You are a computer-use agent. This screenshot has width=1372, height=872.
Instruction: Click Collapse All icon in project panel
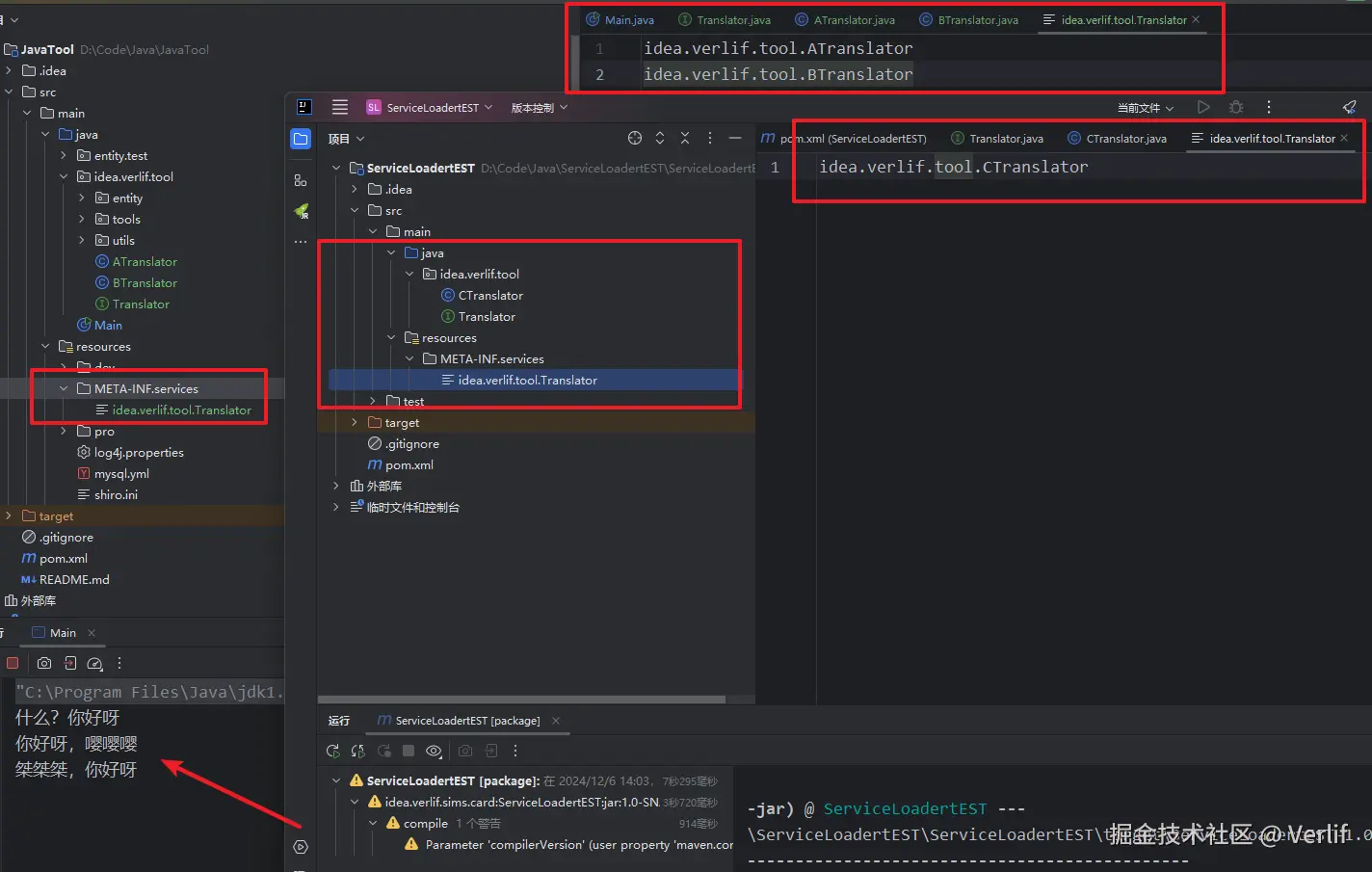tap(685, 138)
